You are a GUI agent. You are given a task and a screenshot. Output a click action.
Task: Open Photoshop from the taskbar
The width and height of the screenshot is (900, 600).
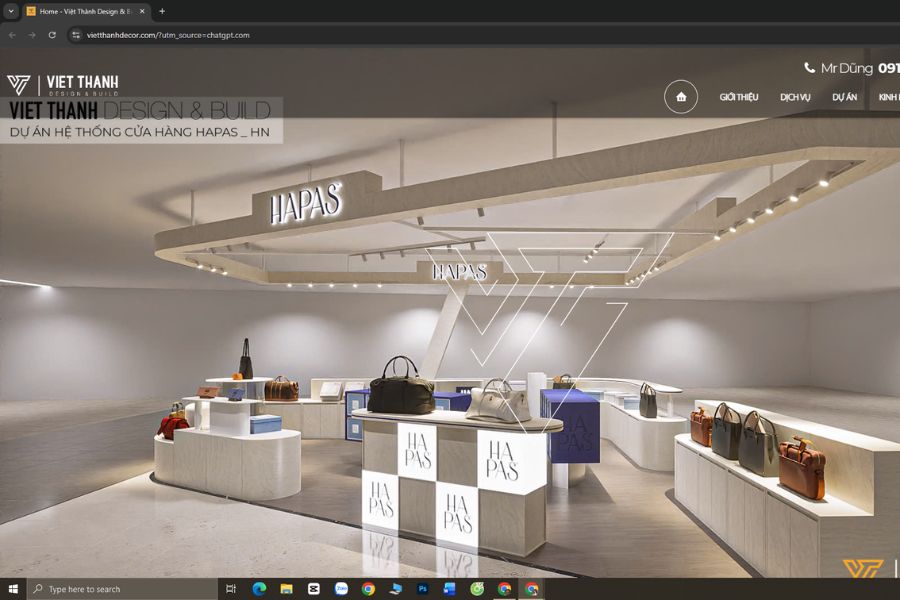423,589
